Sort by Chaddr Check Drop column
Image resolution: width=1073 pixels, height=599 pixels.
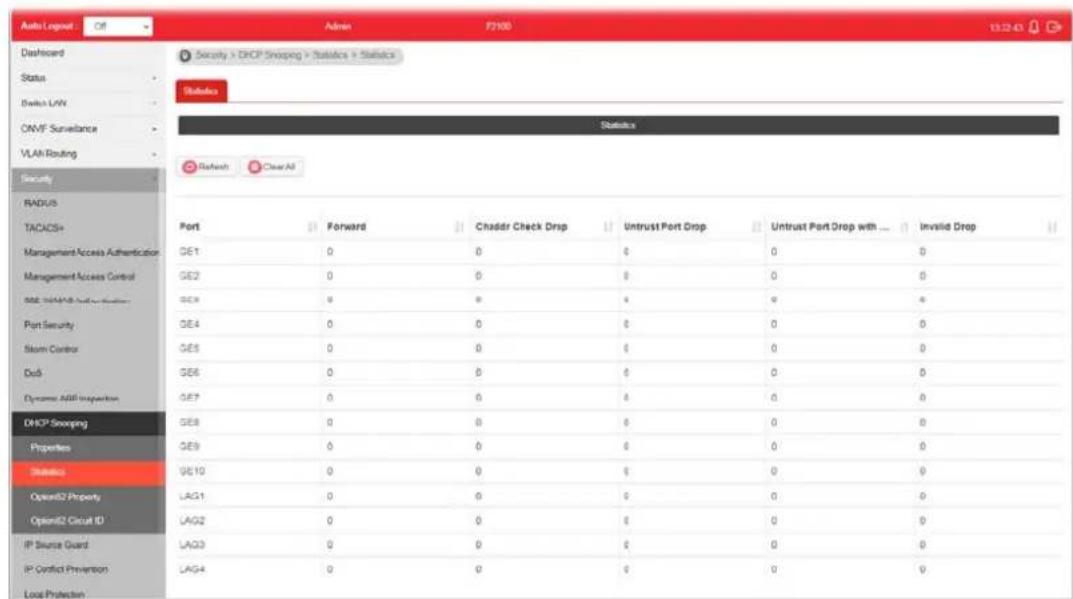point(608,227)
